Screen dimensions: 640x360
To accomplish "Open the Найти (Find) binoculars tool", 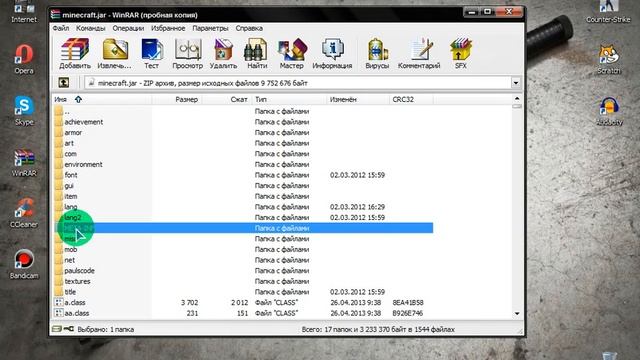I will click(x=257, y=53).
